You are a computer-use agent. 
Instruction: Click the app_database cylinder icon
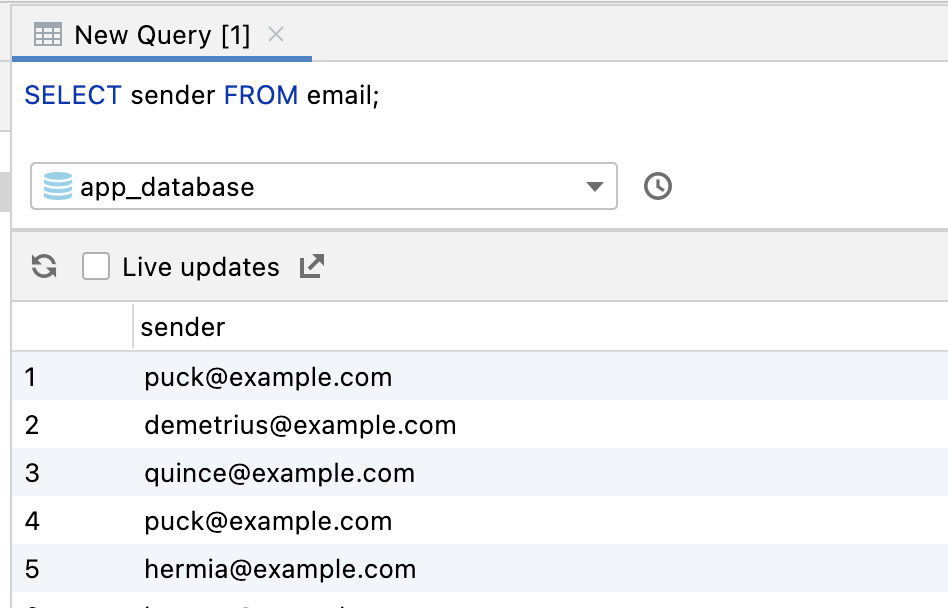(58, 187)
